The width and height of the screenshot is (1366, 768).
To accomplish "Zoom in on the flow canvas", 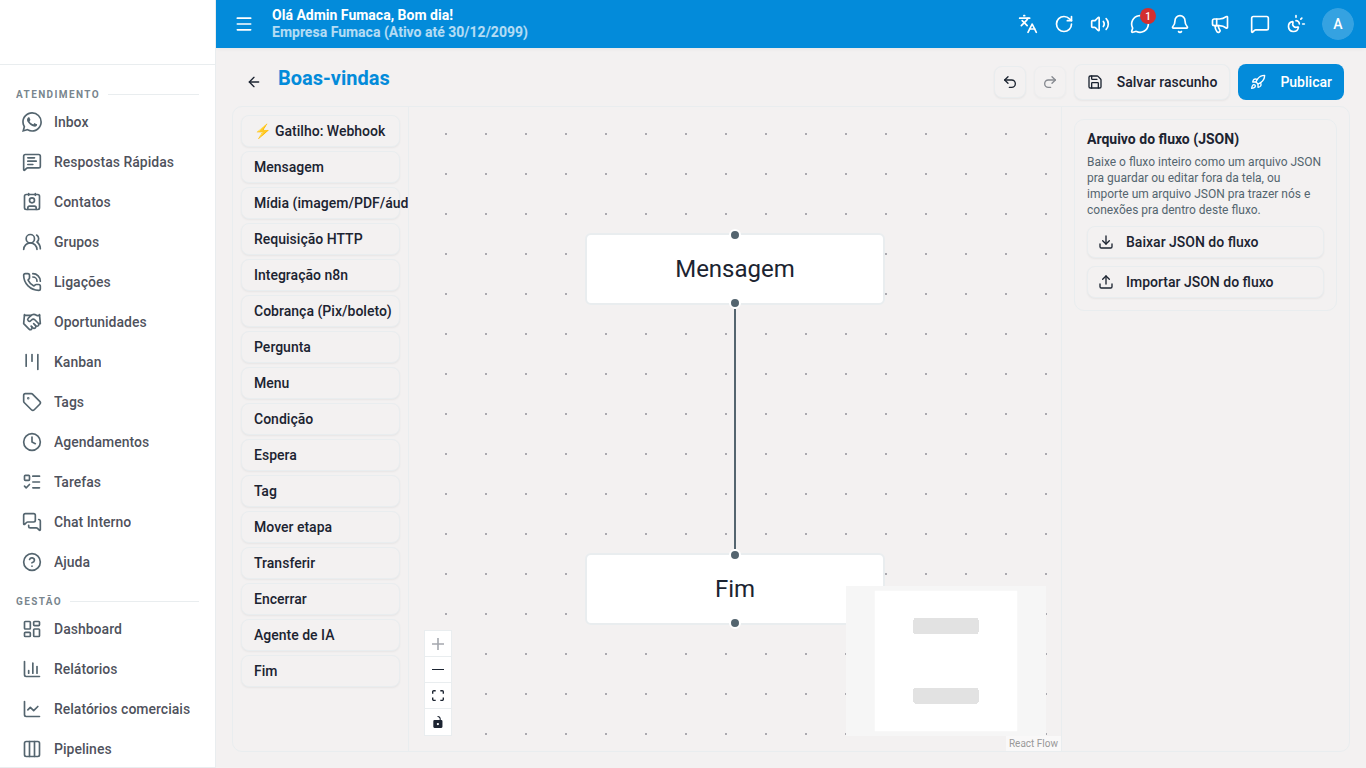I will [x=438, y=644].
